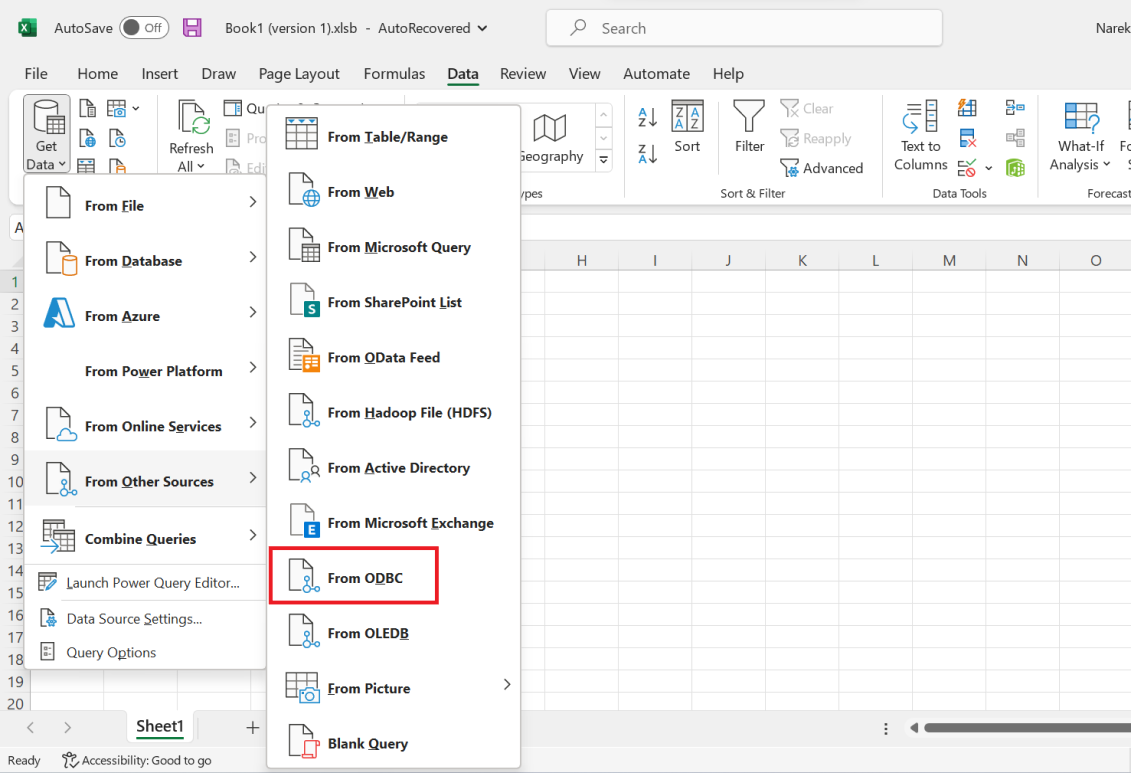Click the Flash Fill icon
The width and height of the screenshot is (1131, 773).
point(967,108)
